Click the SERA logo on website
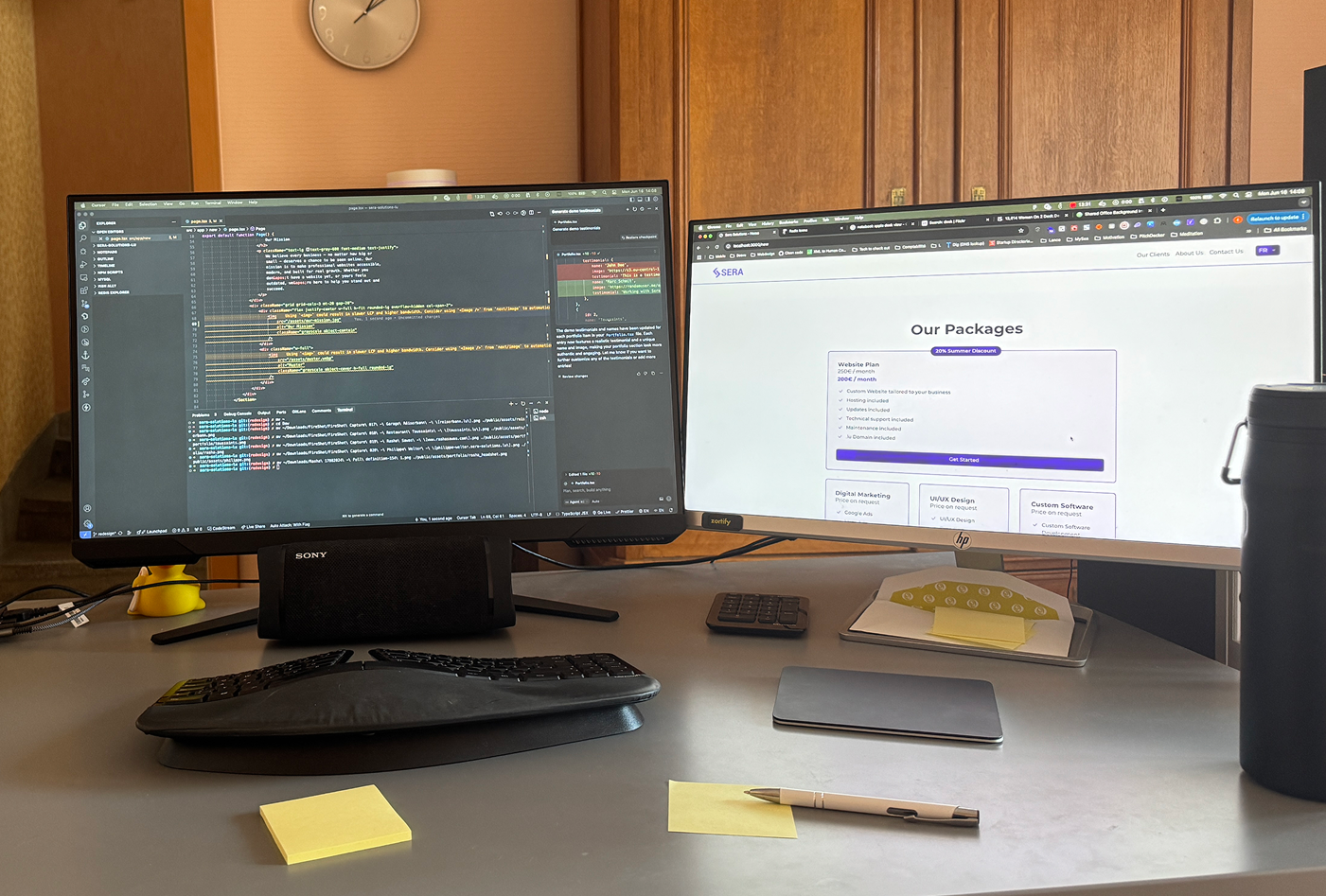 click(x=729, y=272)
